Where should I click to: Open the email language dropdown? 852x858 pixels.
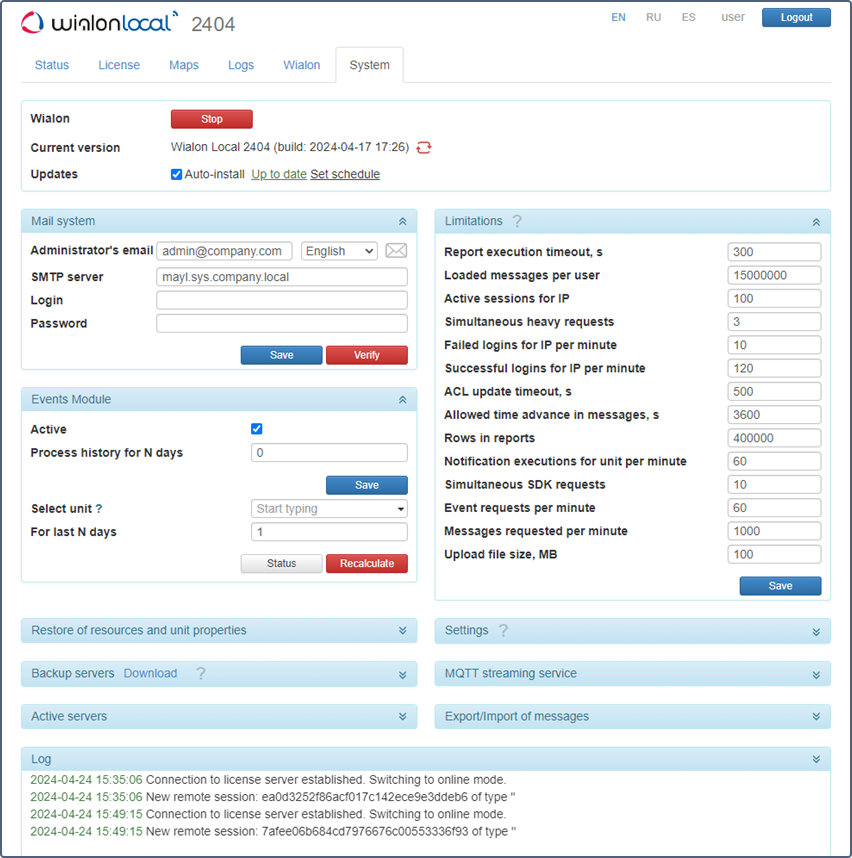(x=339, y=251)
